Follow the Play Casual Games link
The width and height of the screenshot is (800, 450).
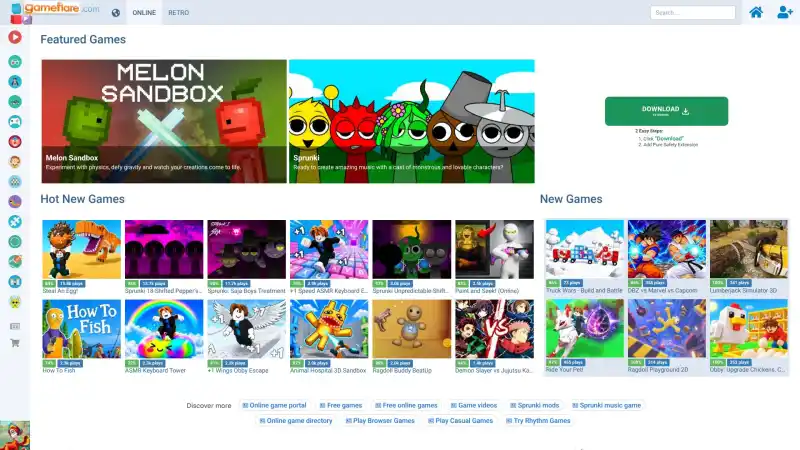coord(461,420)
